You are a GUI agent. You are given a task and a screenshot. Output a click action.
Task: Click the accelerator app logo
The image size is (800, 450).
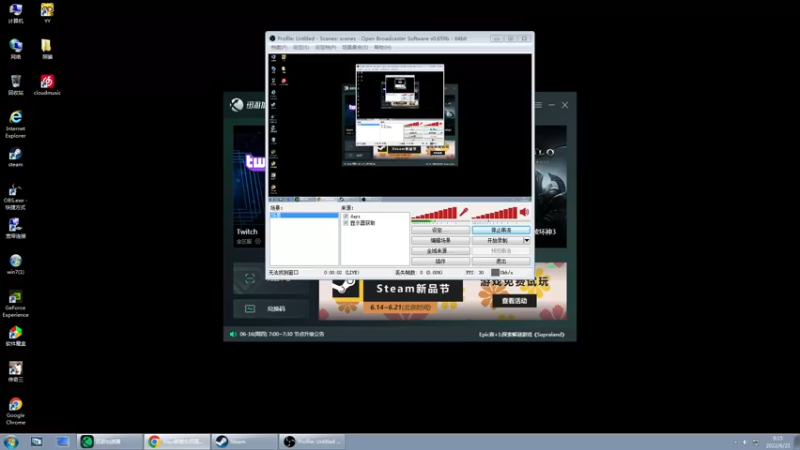[236, 105]
